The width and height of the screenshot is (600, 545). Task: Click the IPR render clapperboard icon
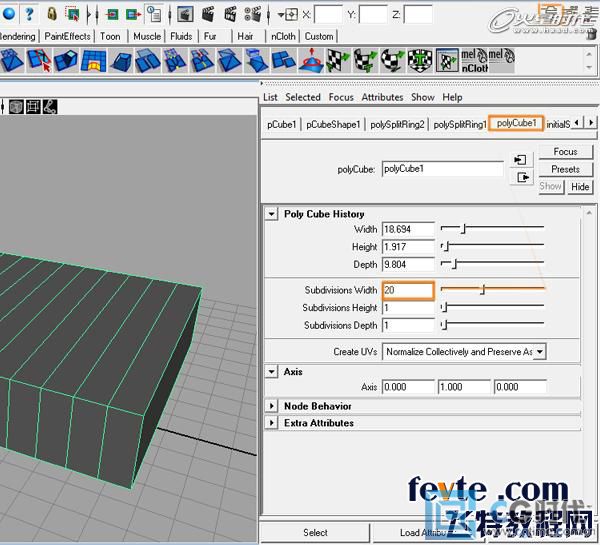[x=230, y=15]
